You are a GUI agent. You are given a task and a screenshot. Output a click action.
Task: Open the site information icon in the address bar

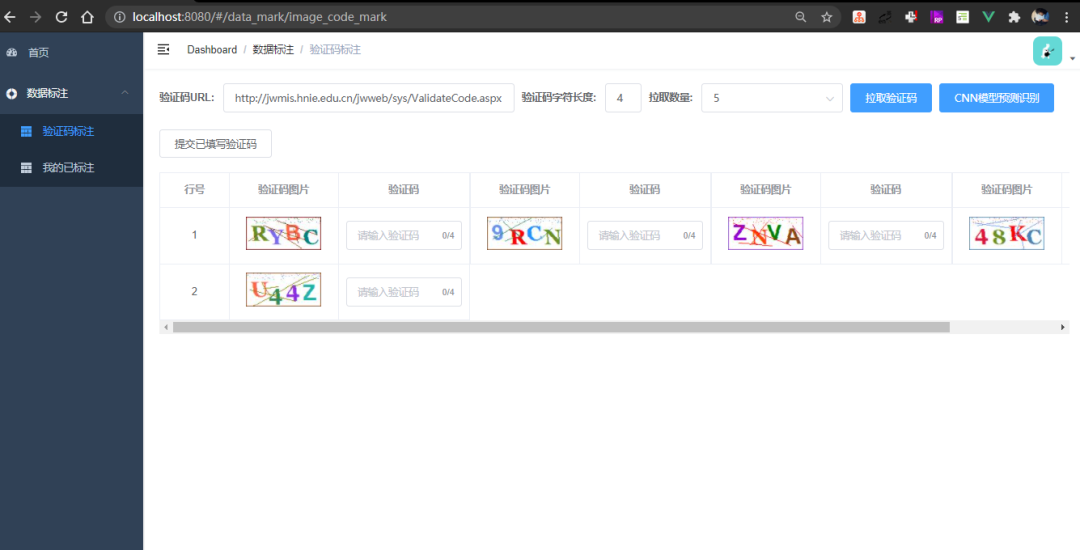119,17
